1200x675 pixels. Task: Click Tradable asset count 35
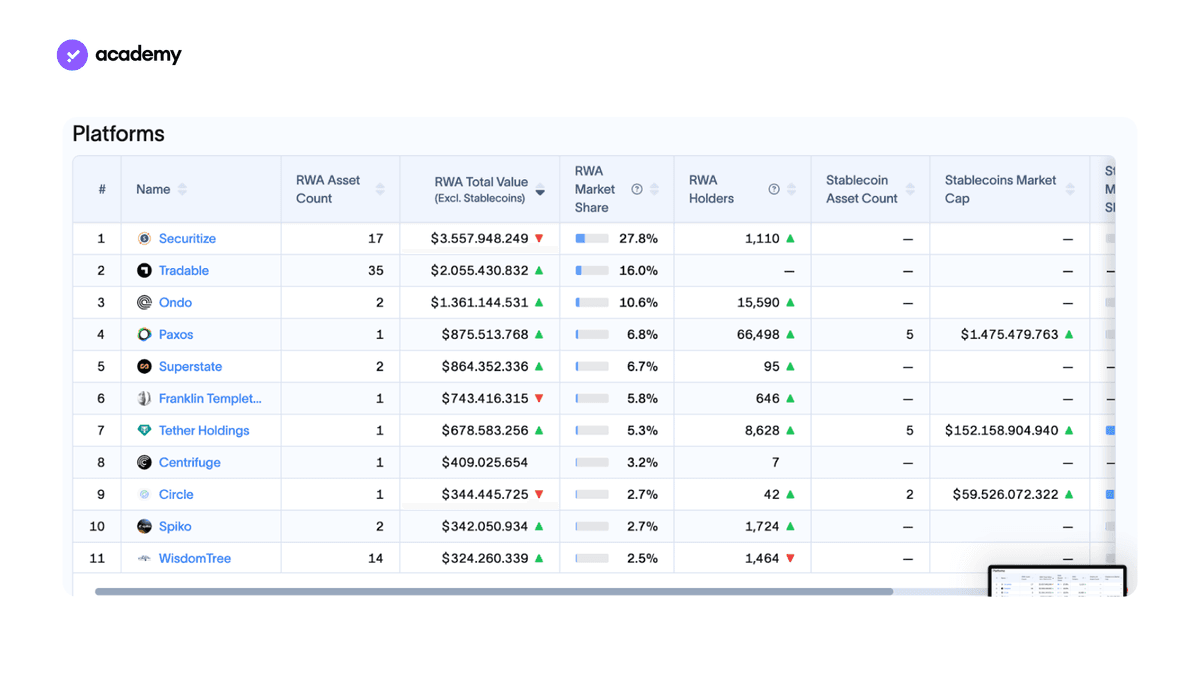tap(376, 270)
